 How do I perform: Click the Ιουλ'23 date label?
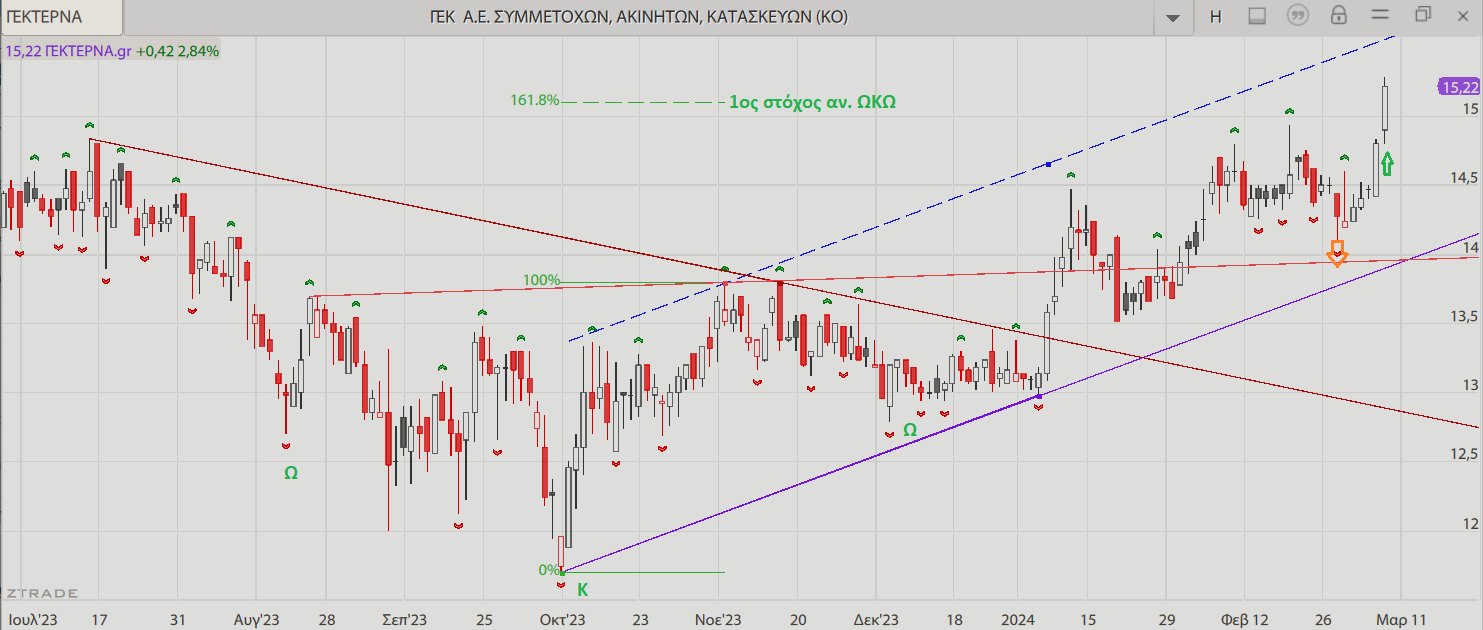pyautogui.click(x=32, y=620)
